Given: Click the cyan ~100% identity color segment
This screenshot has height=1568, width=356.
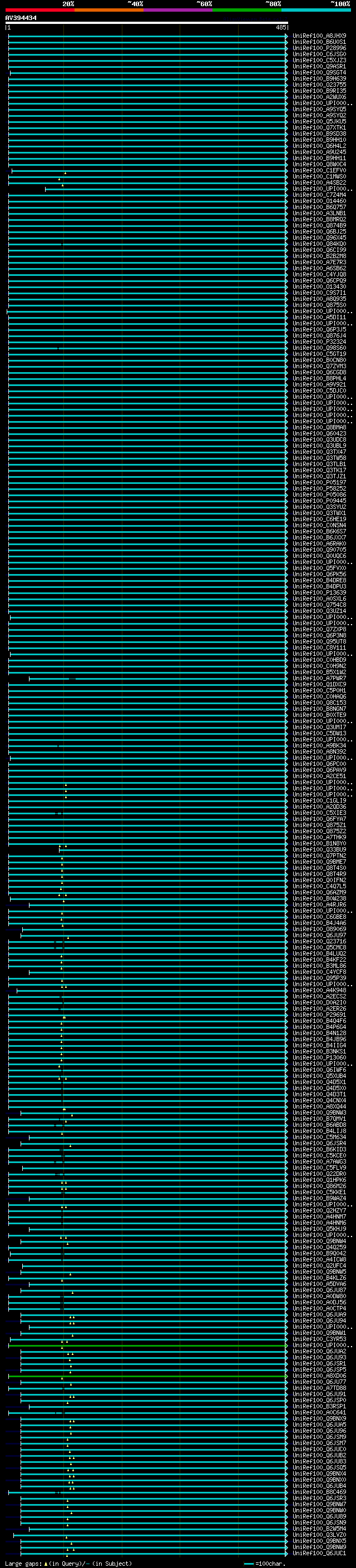Looking at the screenshot, I should click(316, 10).
